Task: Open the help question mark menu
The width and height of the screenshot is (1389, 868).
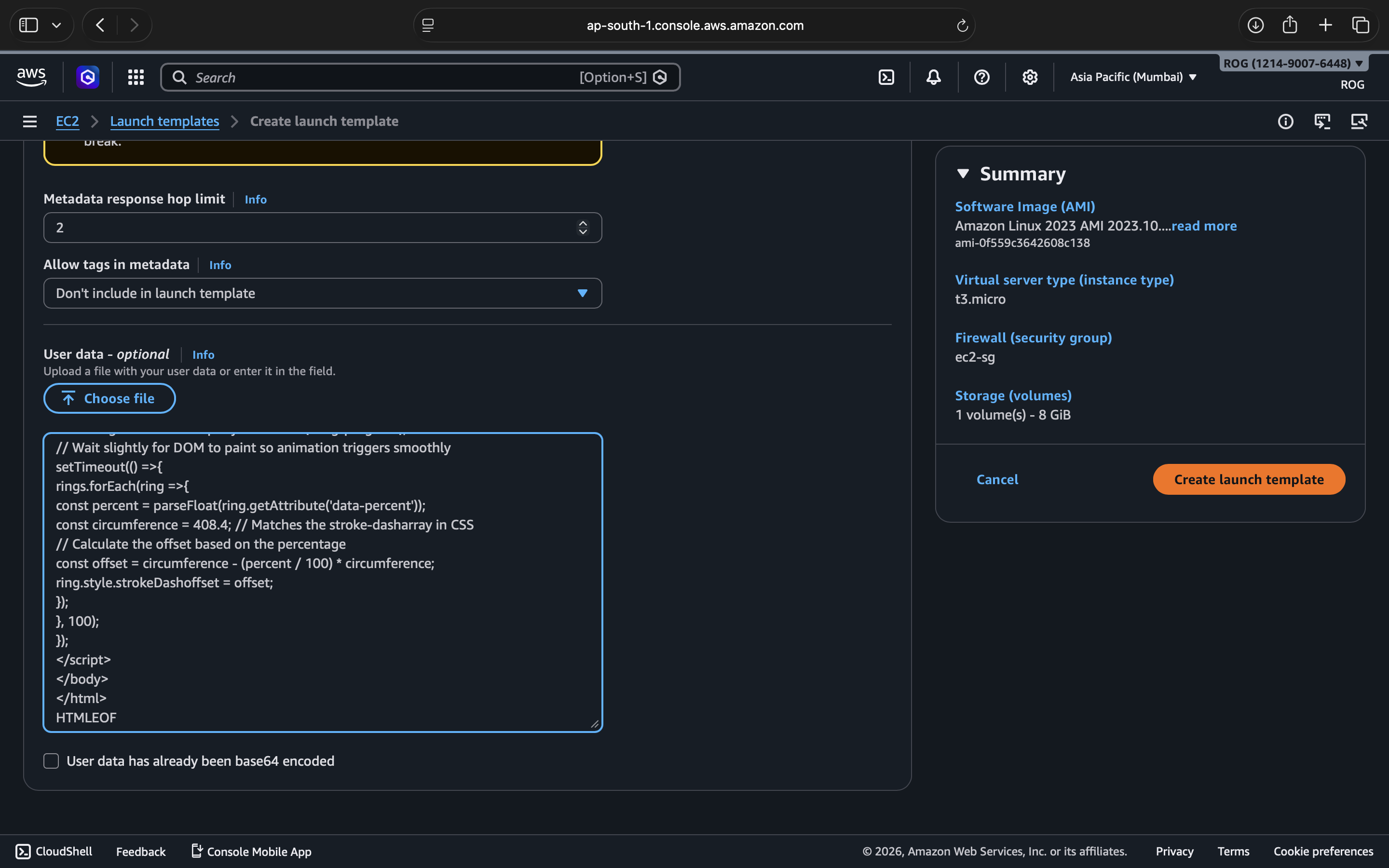Action: [981, 77]
